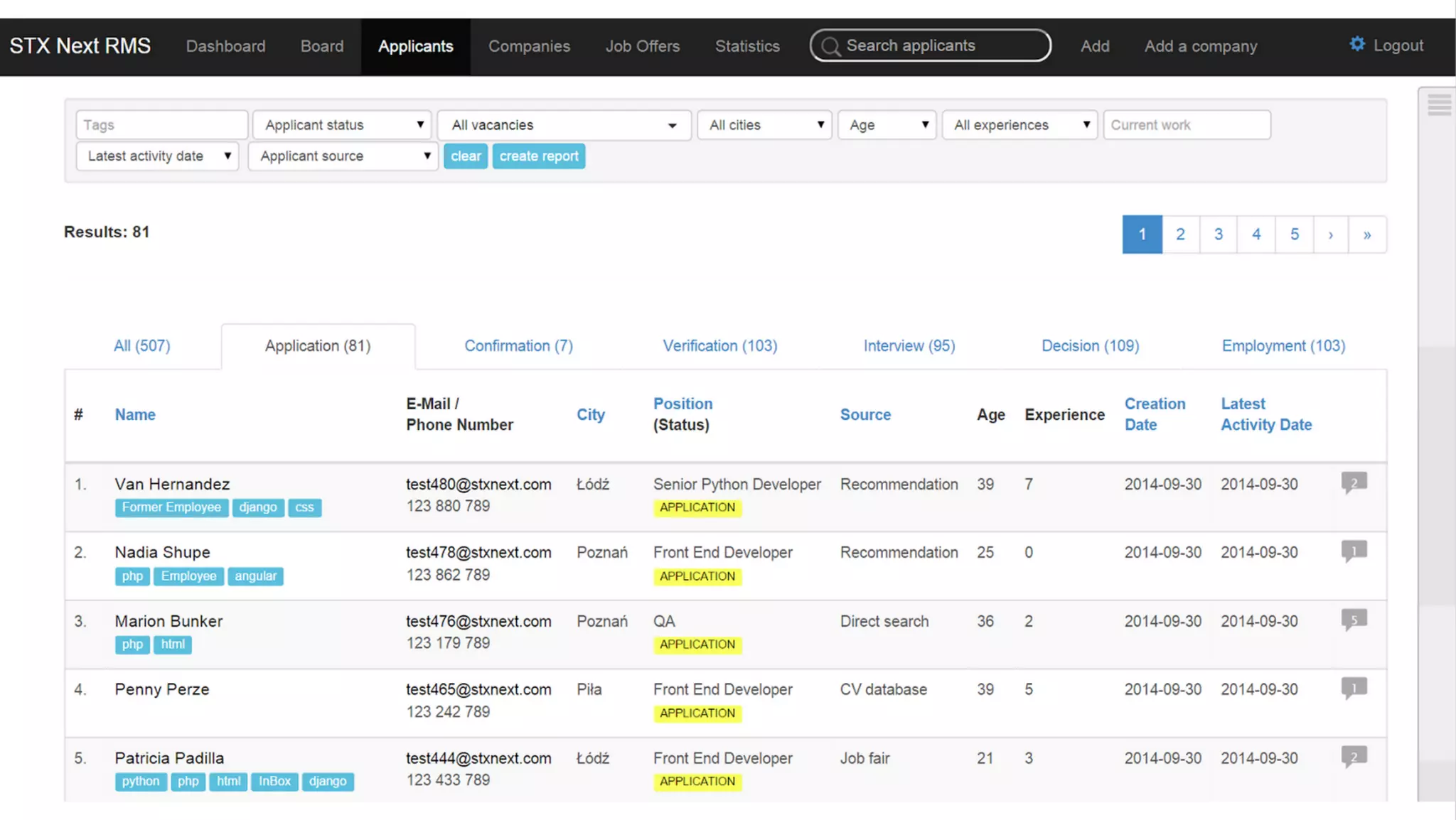Open the All experiences dropdown
Viewport: 1456px width, 820px height.
pyautogui.click(x=1019, y=125)
